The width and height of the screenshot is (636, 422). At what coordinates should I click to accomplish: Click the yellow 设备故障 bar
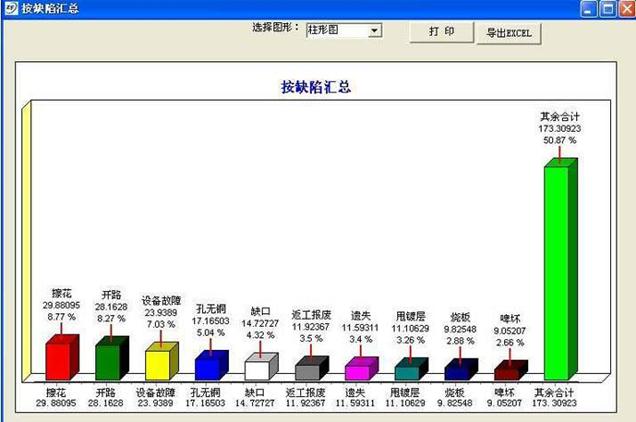pos(159,363)
